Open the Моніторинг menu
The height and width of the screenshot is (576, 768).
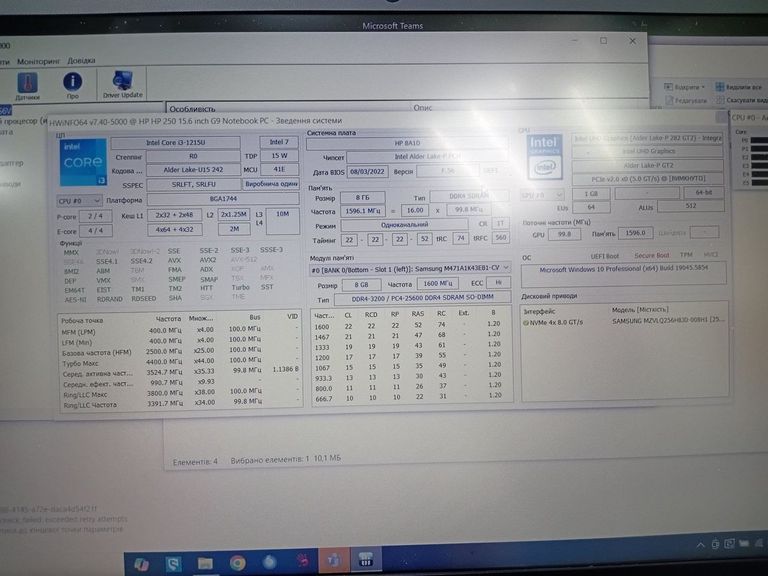click(38, 62)
